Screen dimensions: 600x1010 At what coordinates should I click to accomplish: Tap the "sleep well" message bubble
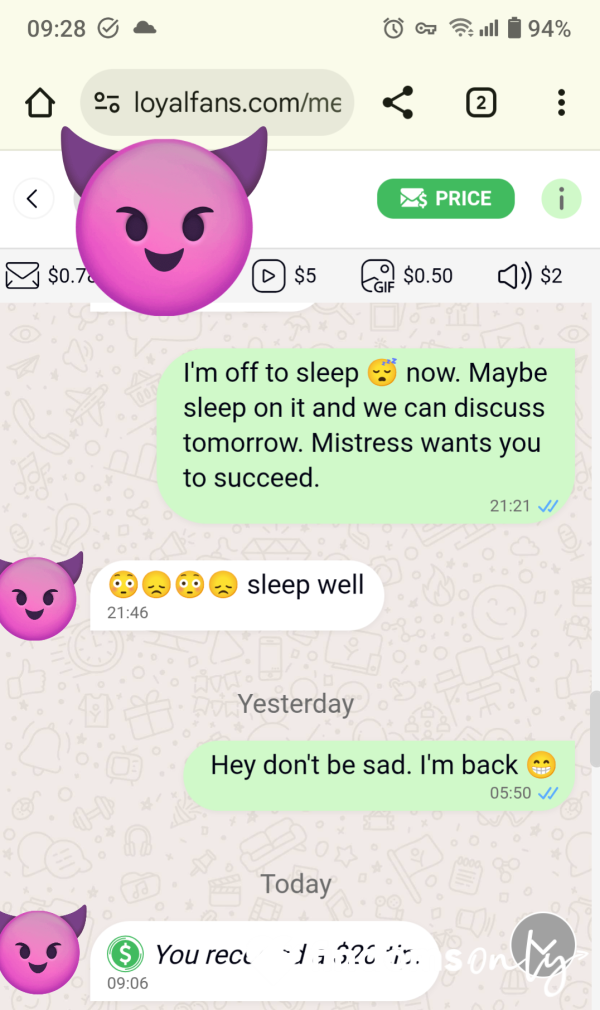(237, 596)
